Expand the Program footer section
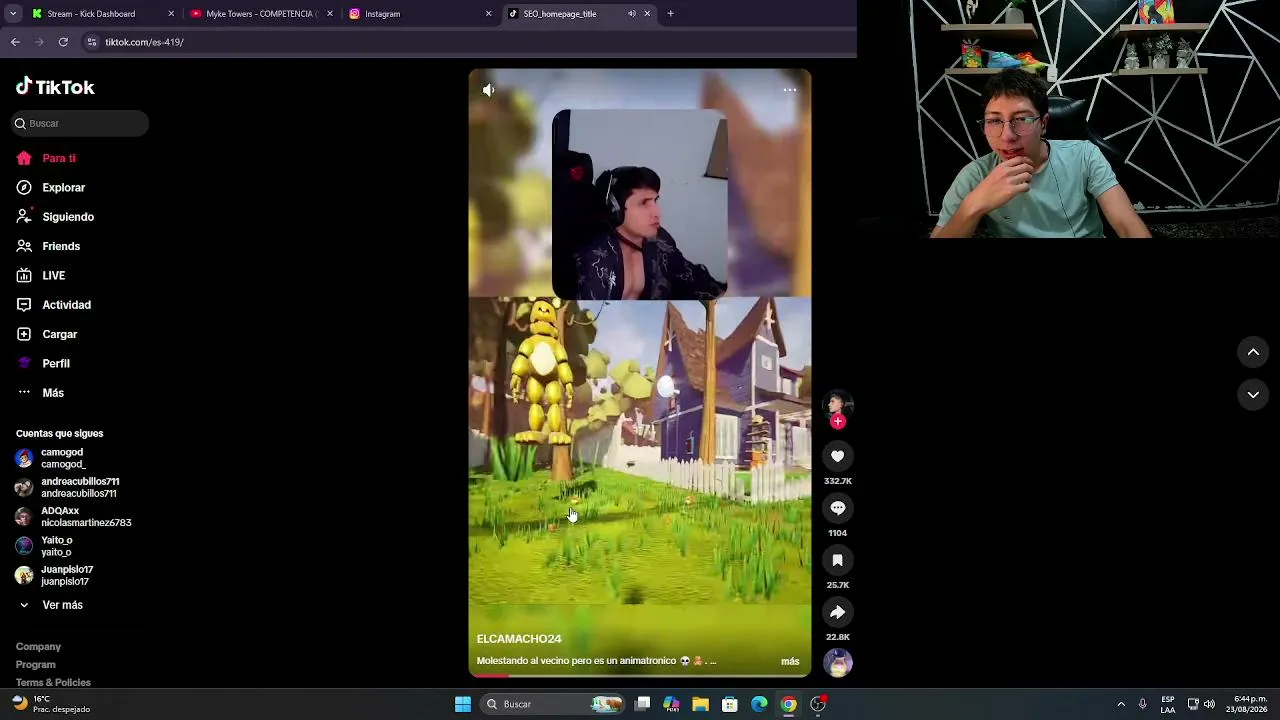 36,665
